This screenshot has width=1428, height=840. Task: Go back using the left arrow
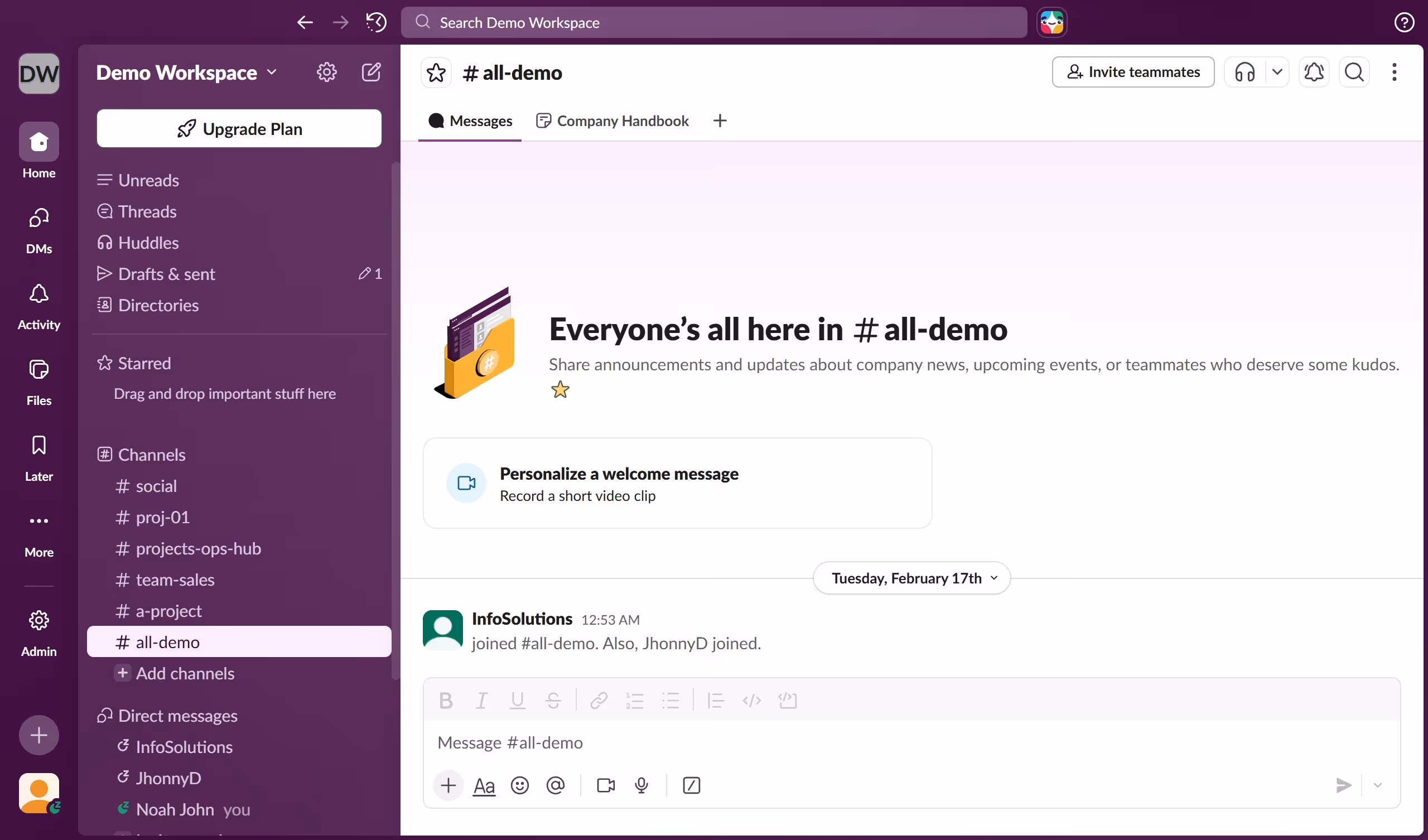(305, 23)
